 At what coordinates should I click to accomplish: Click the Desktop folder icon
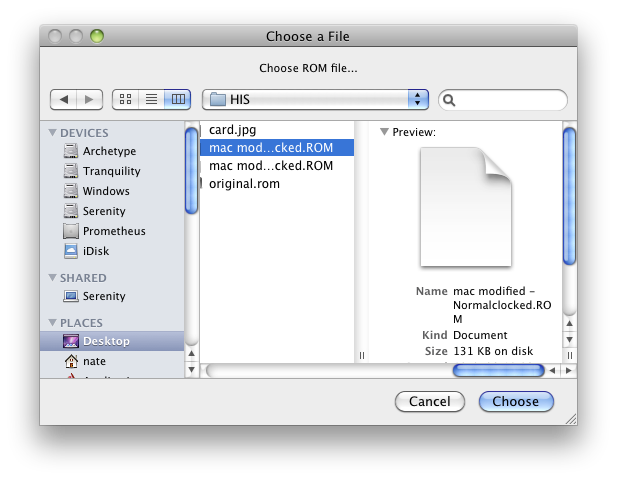[71, 341]
